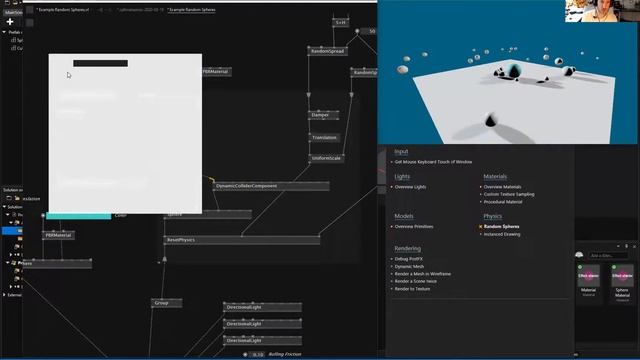Click the webcam video thumbnail
Viewport: 640px width, 360px height.
click(602, 11)
